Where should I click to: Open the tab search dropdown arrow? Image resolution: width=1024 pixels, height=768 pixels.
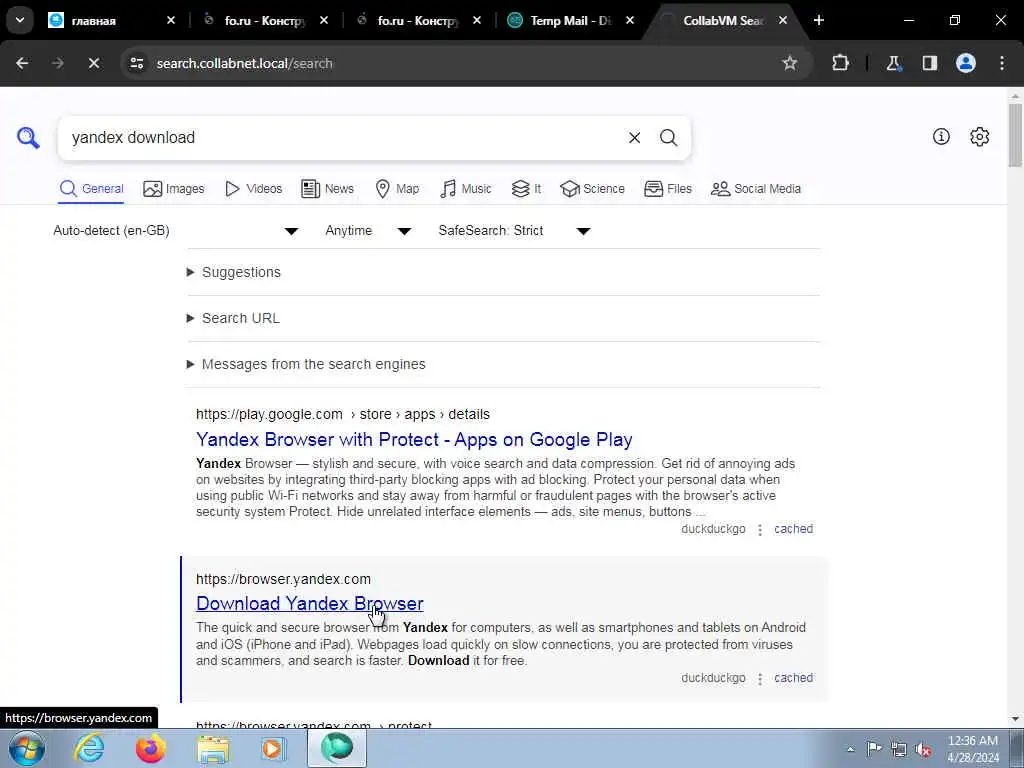[x=20, y=20]
